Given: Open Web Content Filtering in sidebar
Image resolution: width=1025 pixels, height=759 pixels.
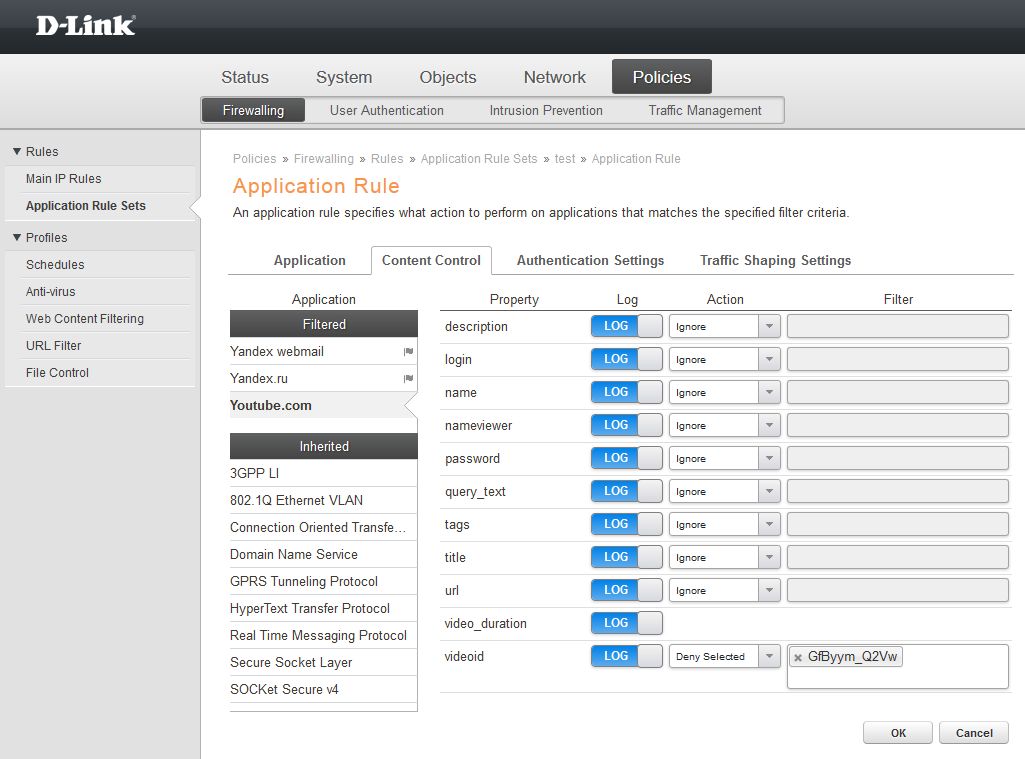Looking at the screenshot, I should point(85,319).
